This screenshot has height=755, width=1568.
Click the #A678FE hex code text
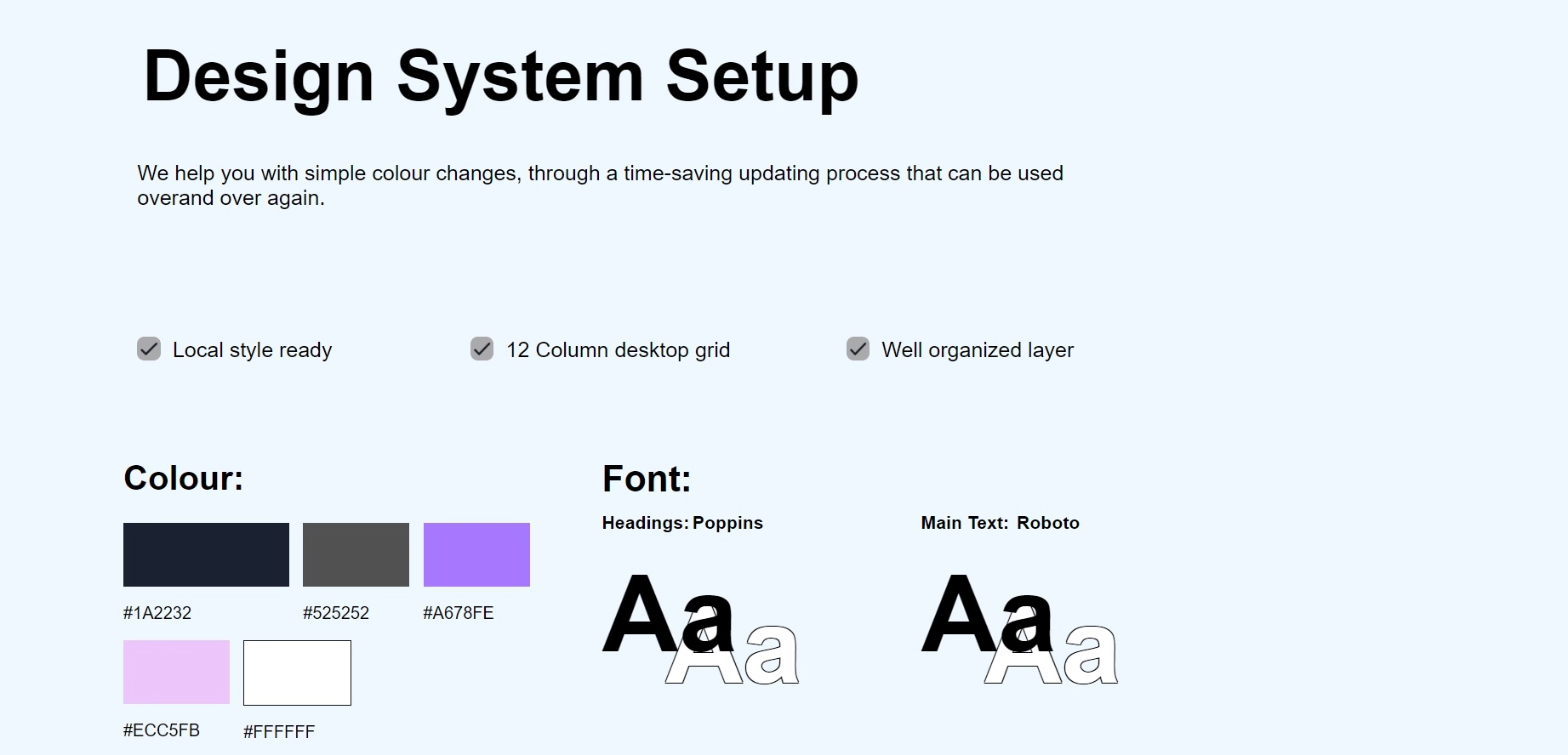[459, 613]
